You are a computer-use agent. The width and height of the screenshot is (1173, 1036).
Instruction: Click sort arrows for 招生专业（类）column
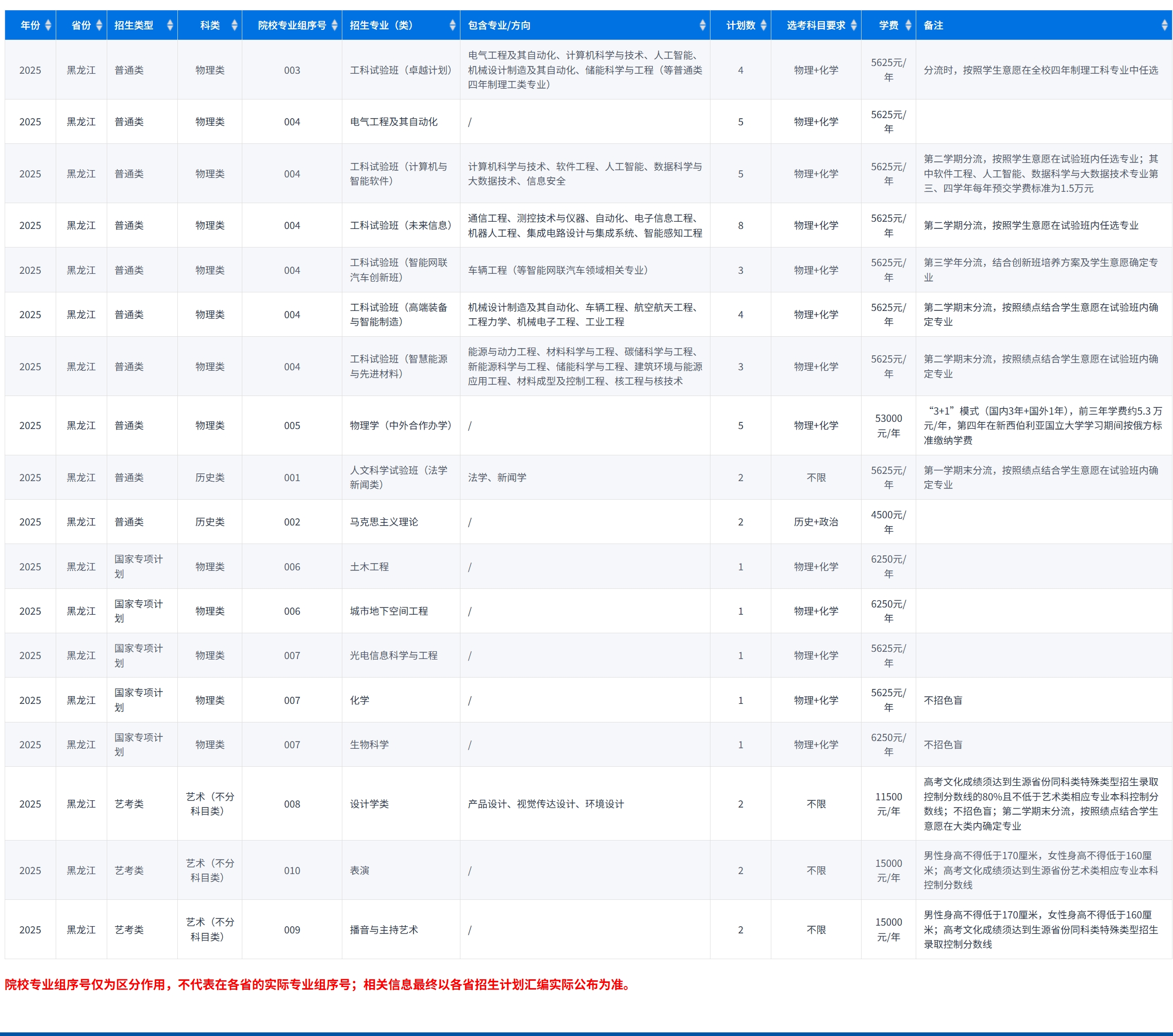[452, 25]
